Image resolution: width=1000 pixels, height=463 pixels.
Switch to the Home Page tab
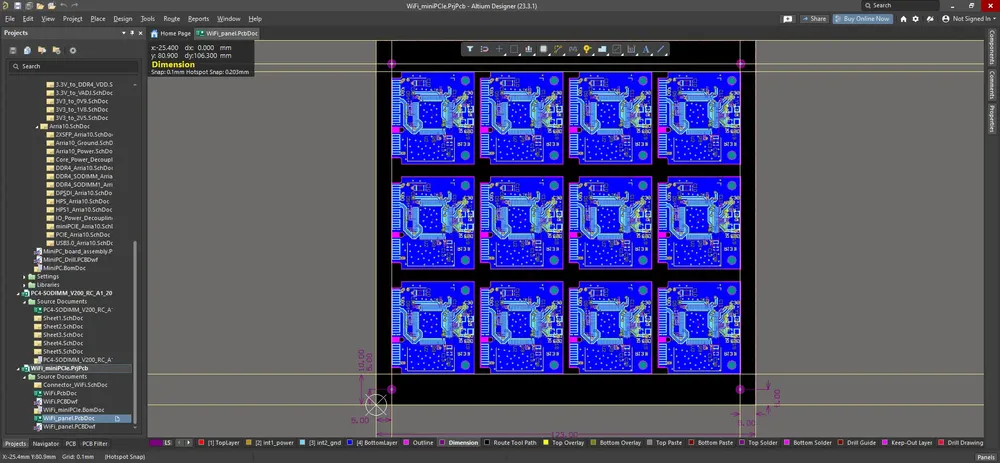click(170, 33)
